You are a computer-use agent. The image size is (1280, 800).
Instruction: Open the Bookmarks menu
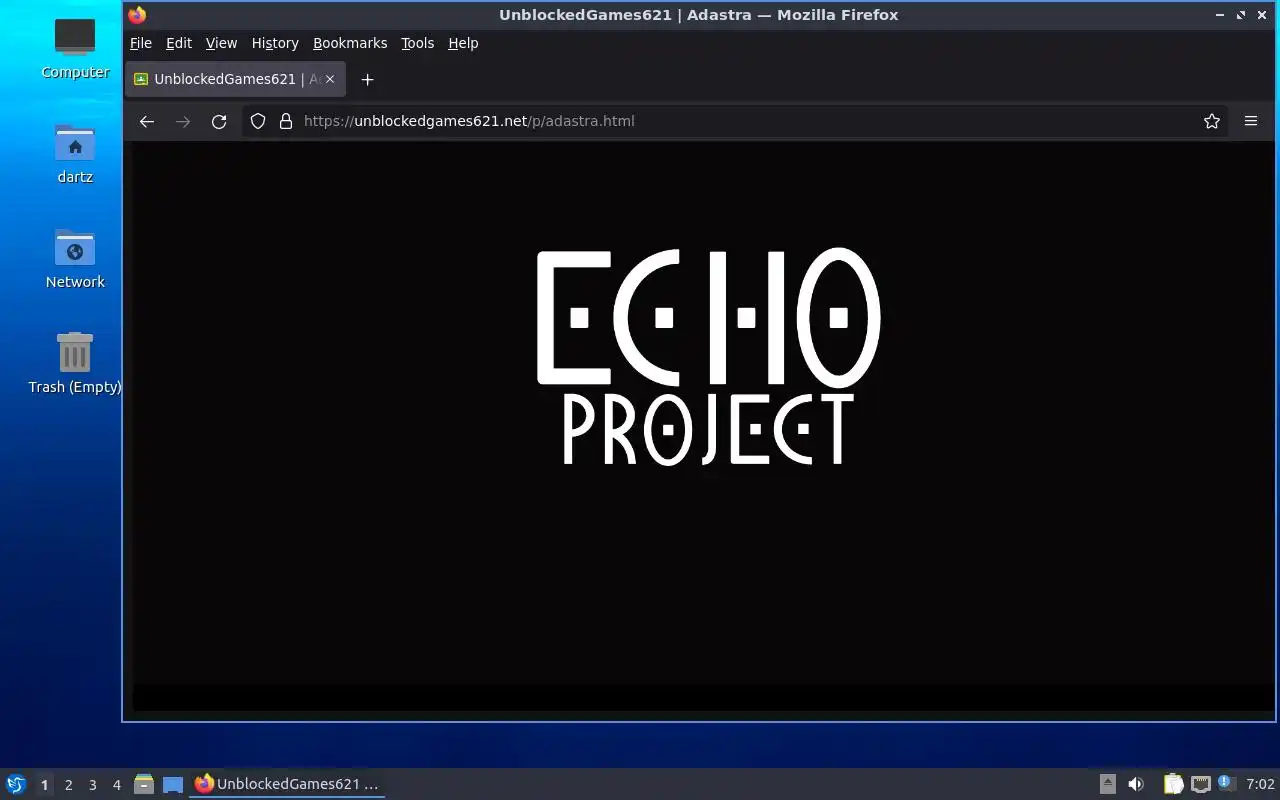[x=350, y=43]
